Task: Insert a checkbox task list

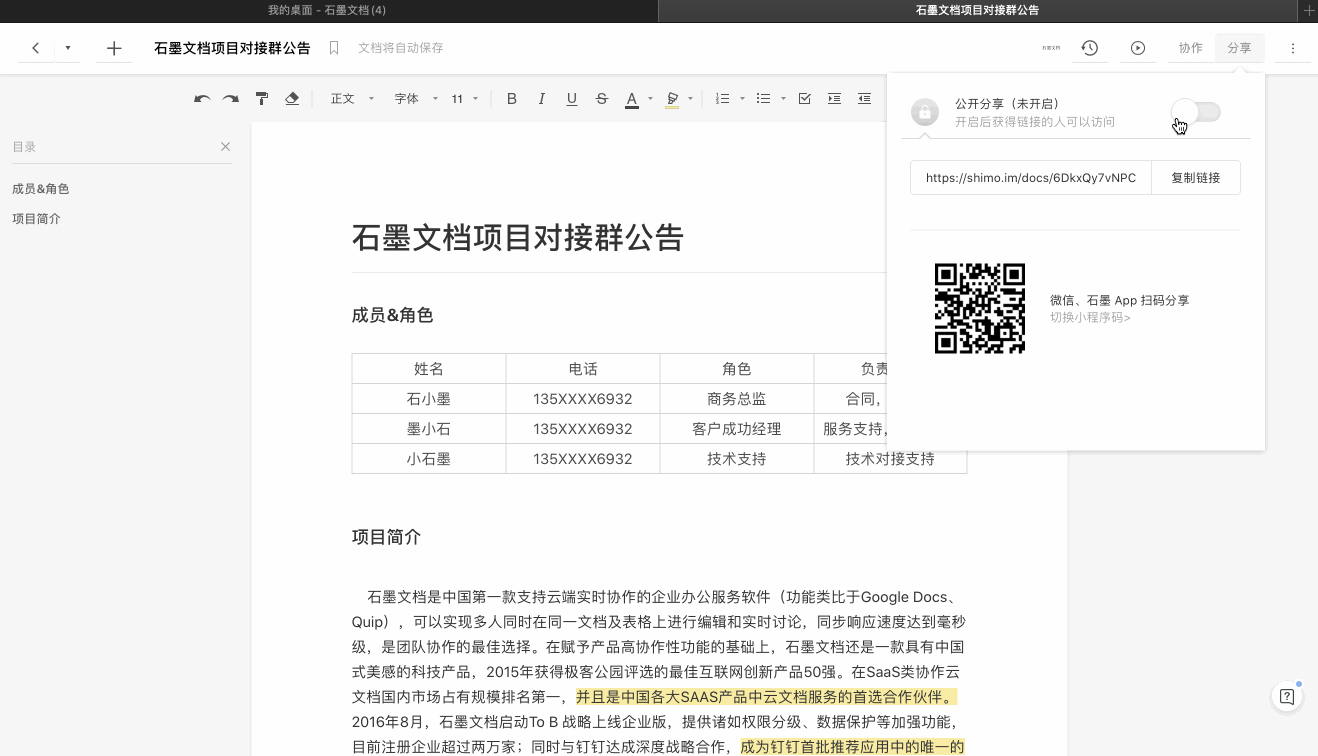Action: click(x=805, y=99)
